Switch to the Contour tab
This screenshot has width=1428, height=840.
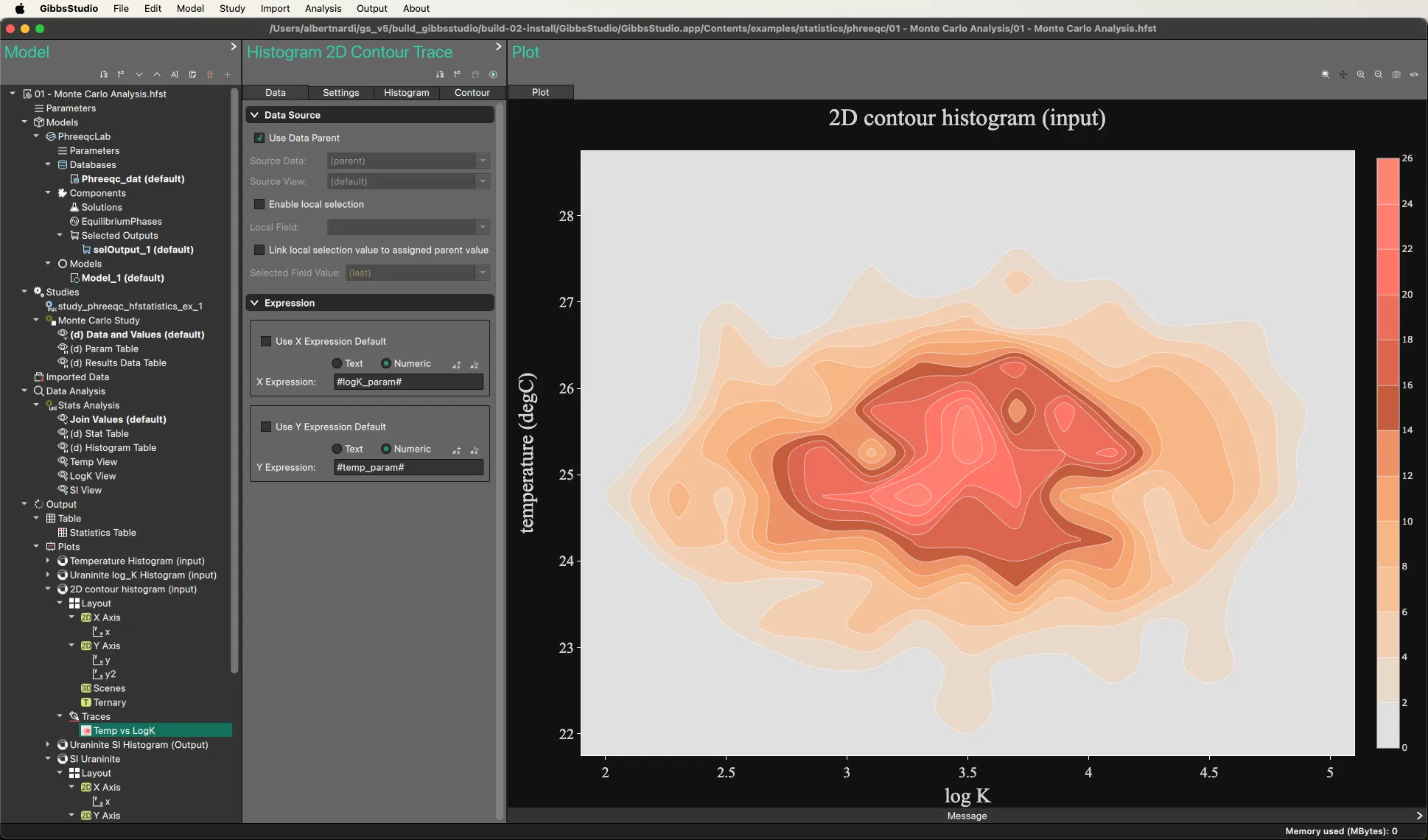pos(472,93)
